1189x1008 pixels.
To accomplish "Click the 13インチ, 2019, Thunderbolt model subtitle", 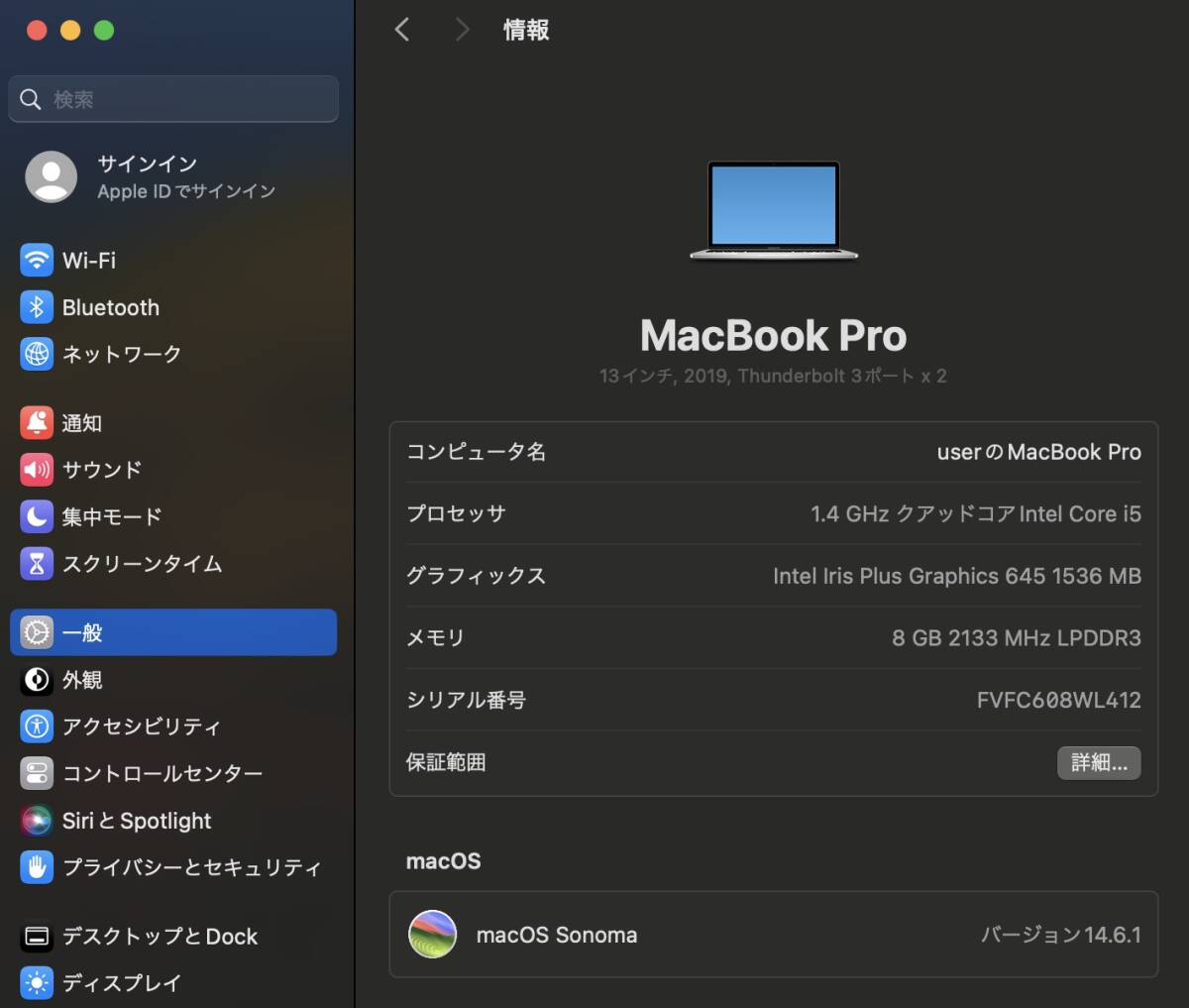I will pos(773,376).
